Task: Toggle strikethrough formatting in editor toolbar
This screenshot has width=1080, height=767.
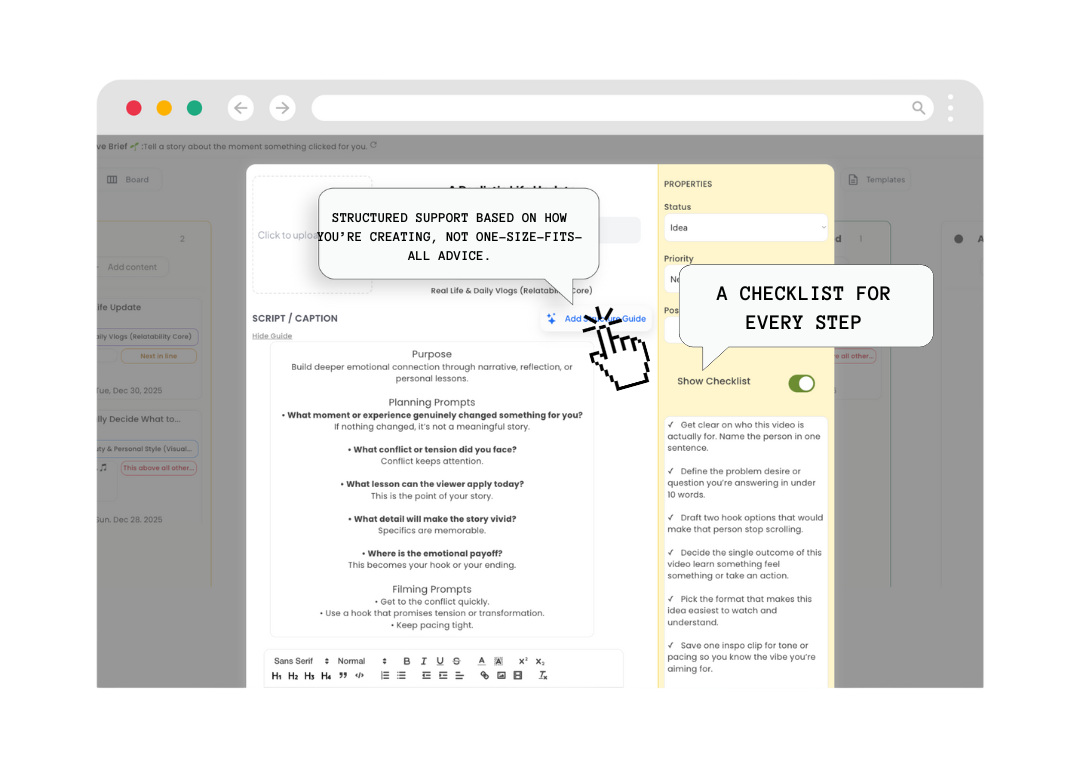Action: pyautogui.click(x=457, y=661)
